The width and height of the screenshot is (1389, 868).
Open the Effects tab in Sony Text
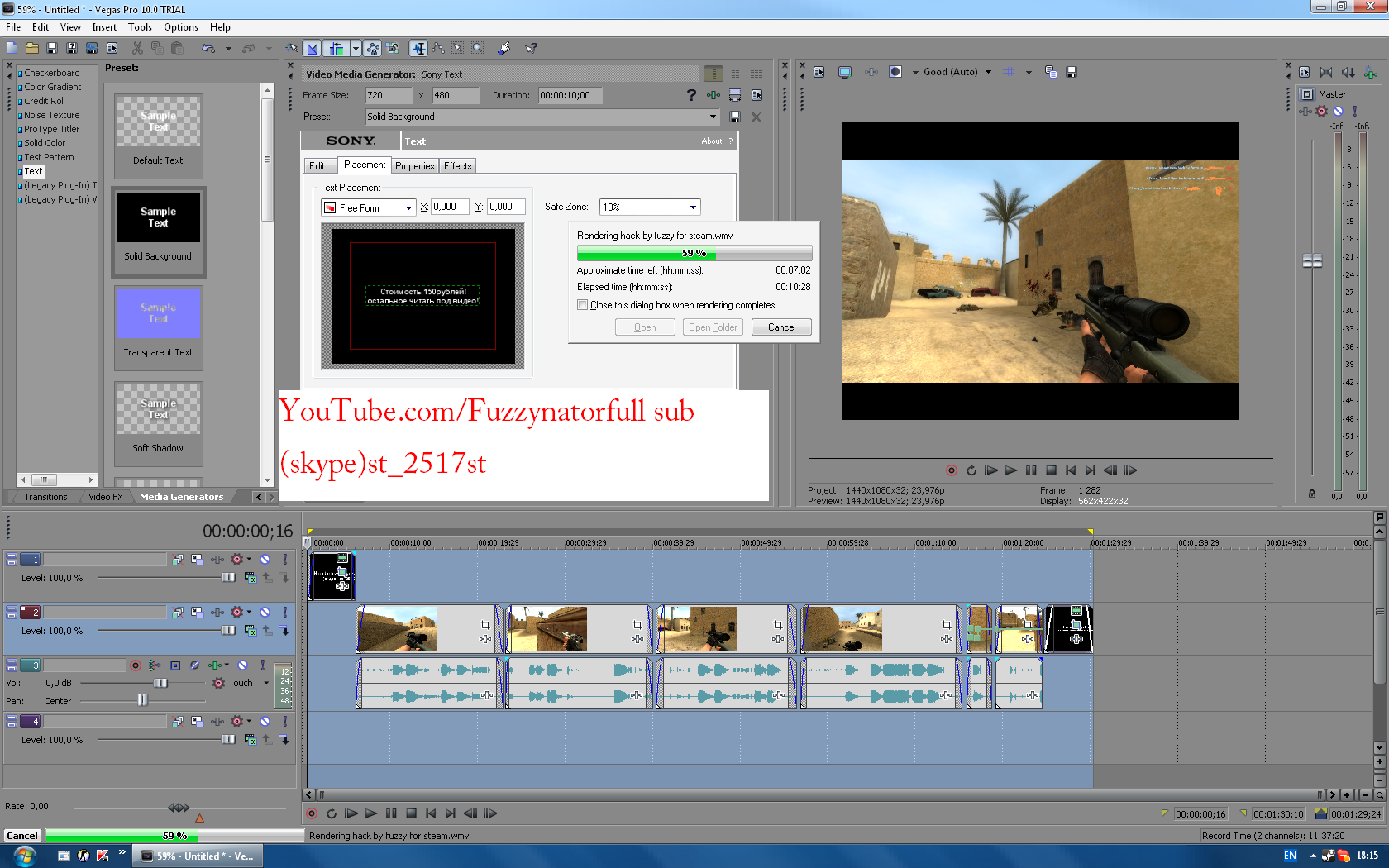pos(457,166)
